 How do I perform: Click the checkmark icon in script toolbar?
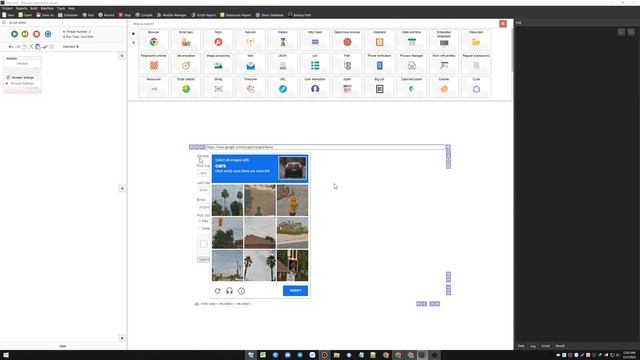[45, 47]
